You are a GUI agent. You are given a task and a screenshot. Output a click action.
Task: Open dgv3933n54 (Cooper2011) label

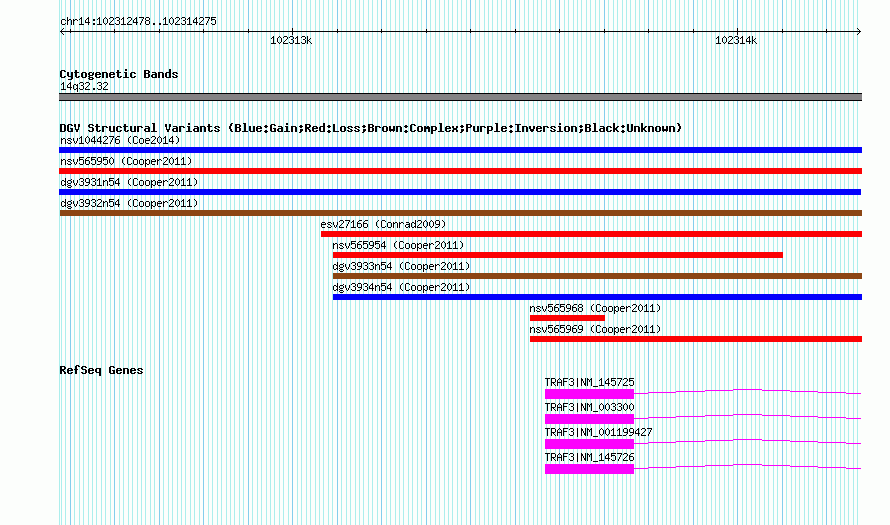(x=401, y=266)
